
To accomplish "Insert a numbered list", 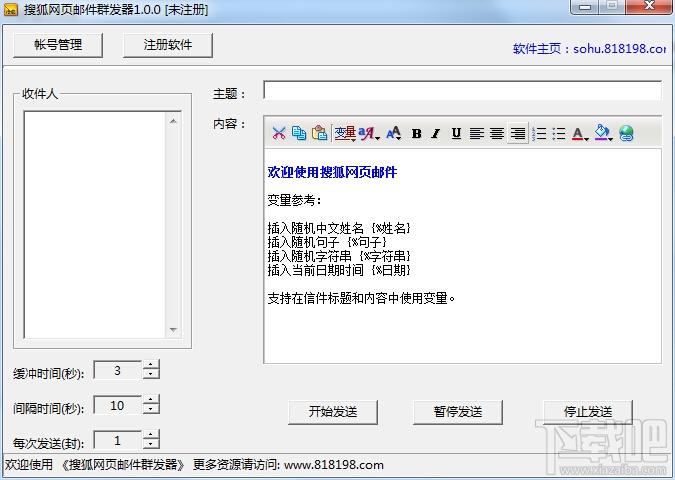I will [539, 133].
